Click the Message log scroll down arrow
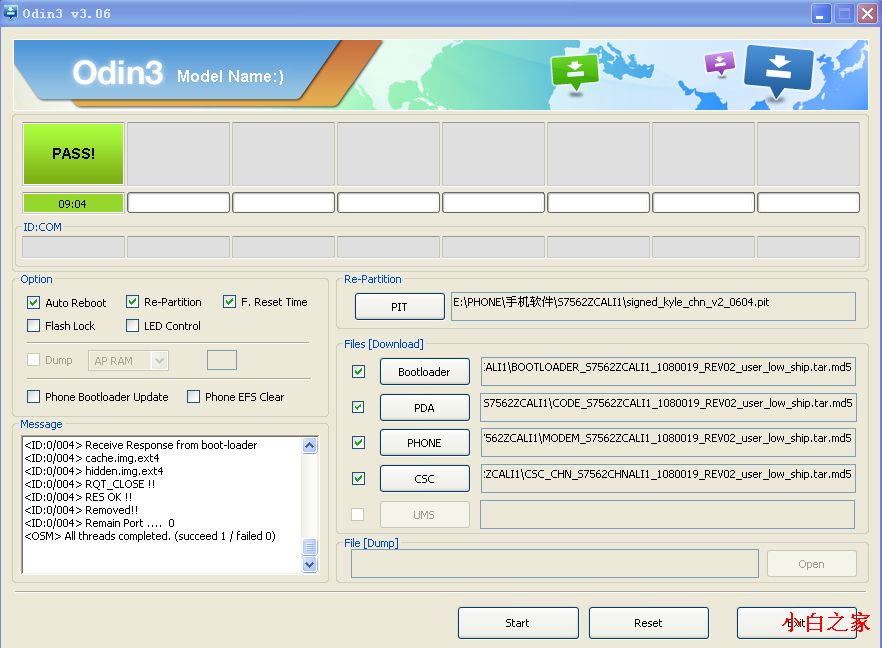 [x=309, y=564]
